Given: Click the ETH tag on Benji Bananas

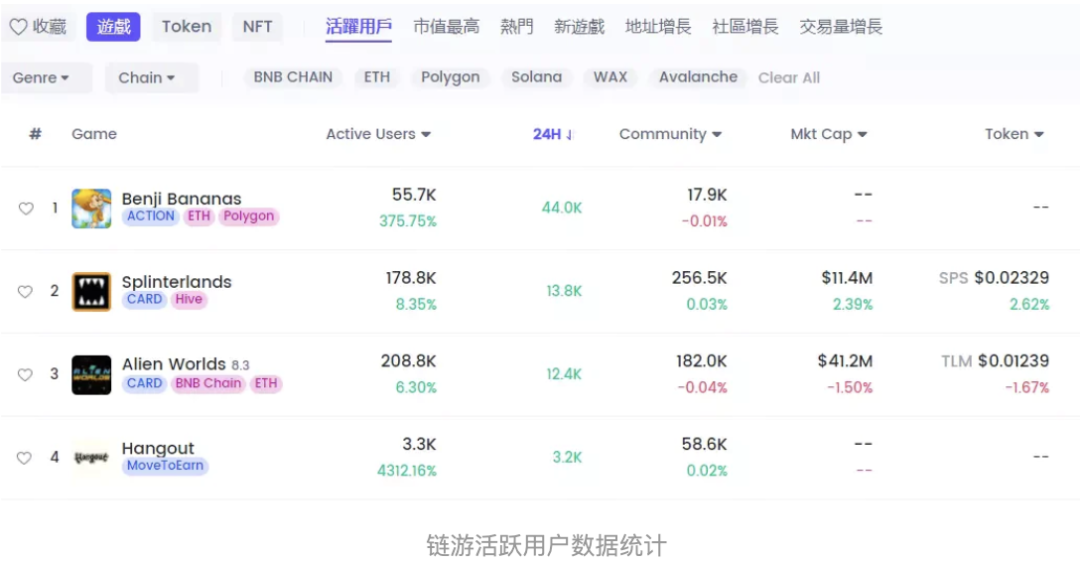Looking at the screenshot, I should [x=199, y=216].
